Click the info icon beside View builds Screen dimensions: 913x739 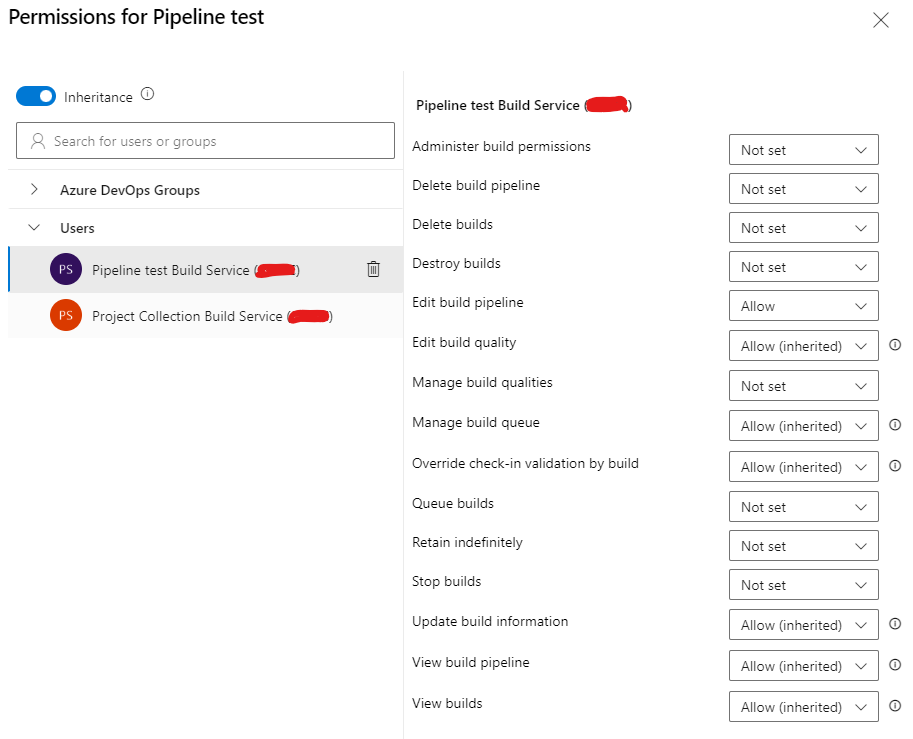[893, 707]
